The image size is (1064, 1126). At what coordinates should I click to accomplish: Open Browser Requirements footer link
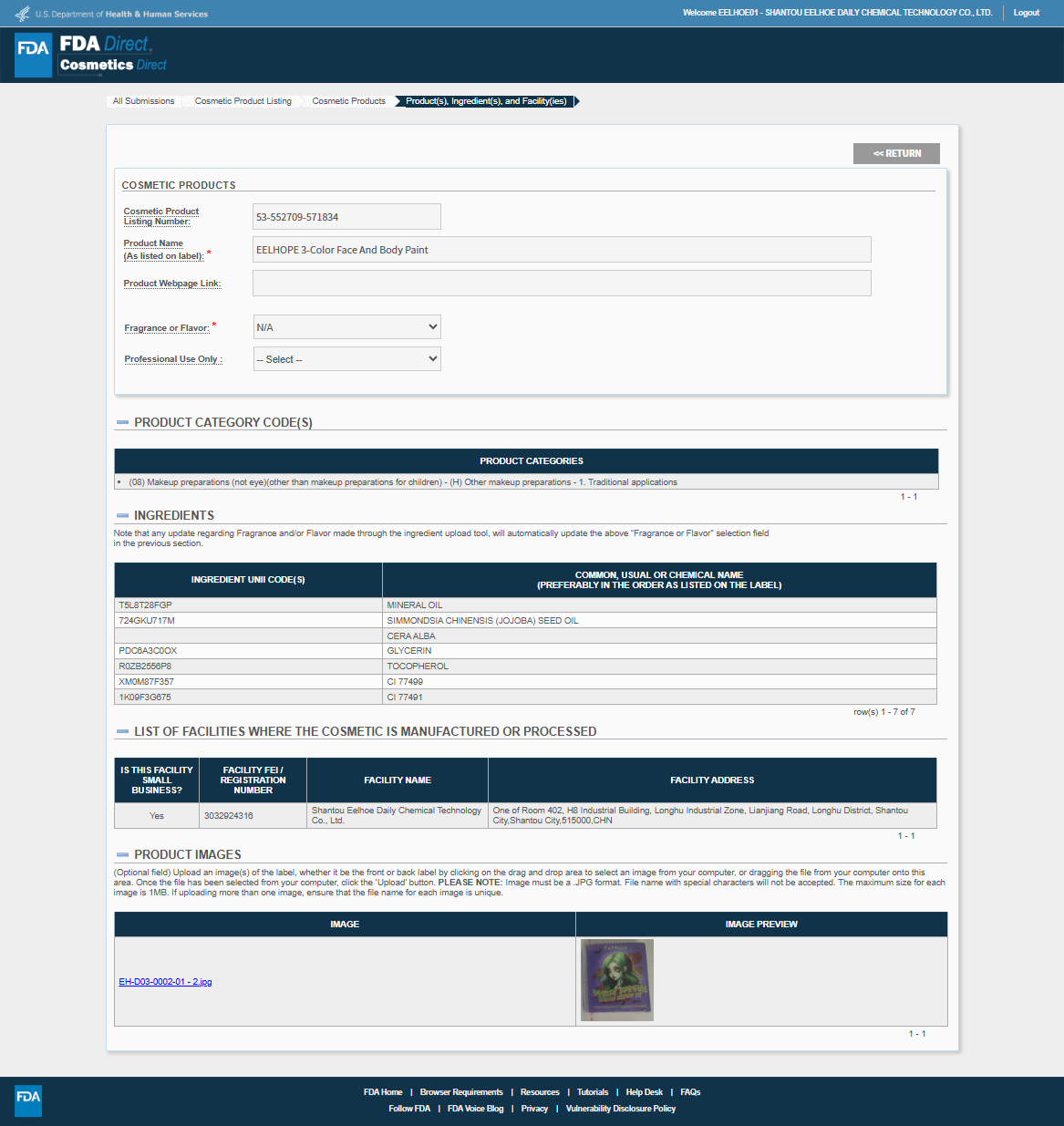461,1092
